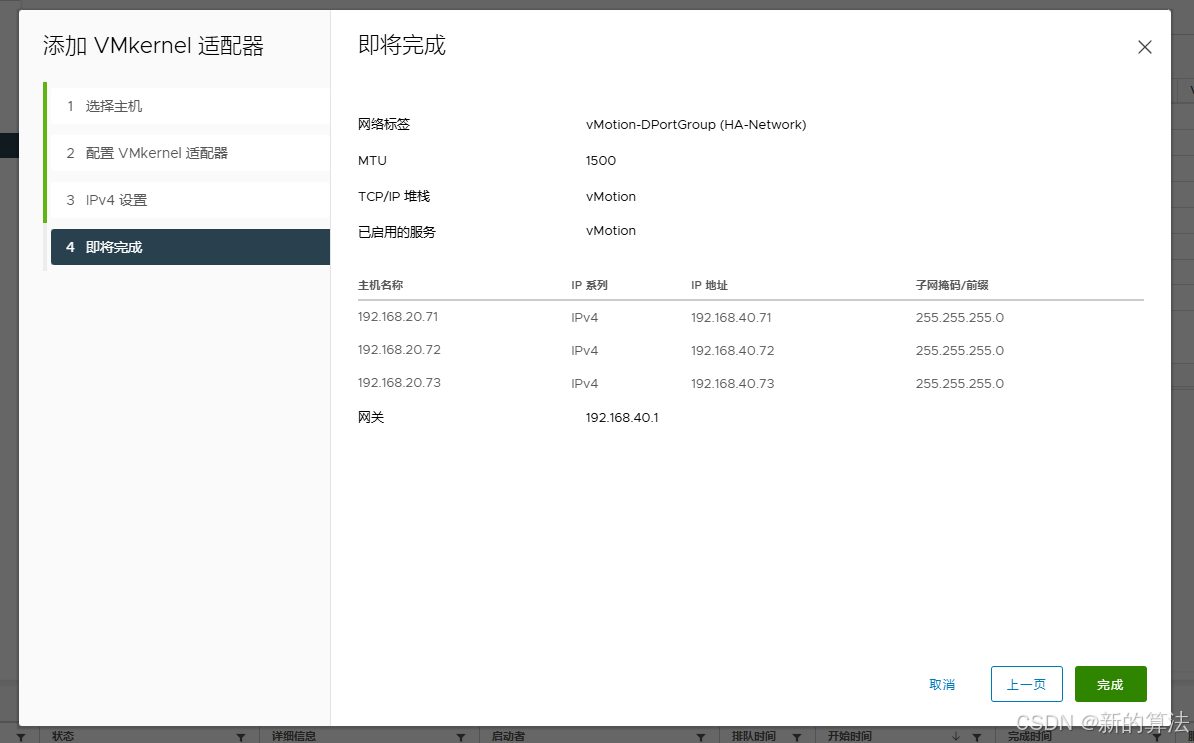Viewport: 1194px width, 743px height.
Task: Click the 网关 label
Action: coord(371,417)
